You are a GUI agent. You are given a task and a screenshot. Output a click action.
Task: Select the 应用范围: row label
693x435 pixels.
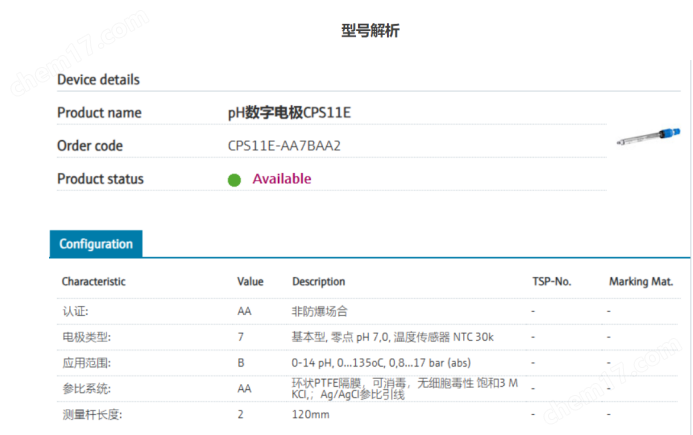pos(87,363)
